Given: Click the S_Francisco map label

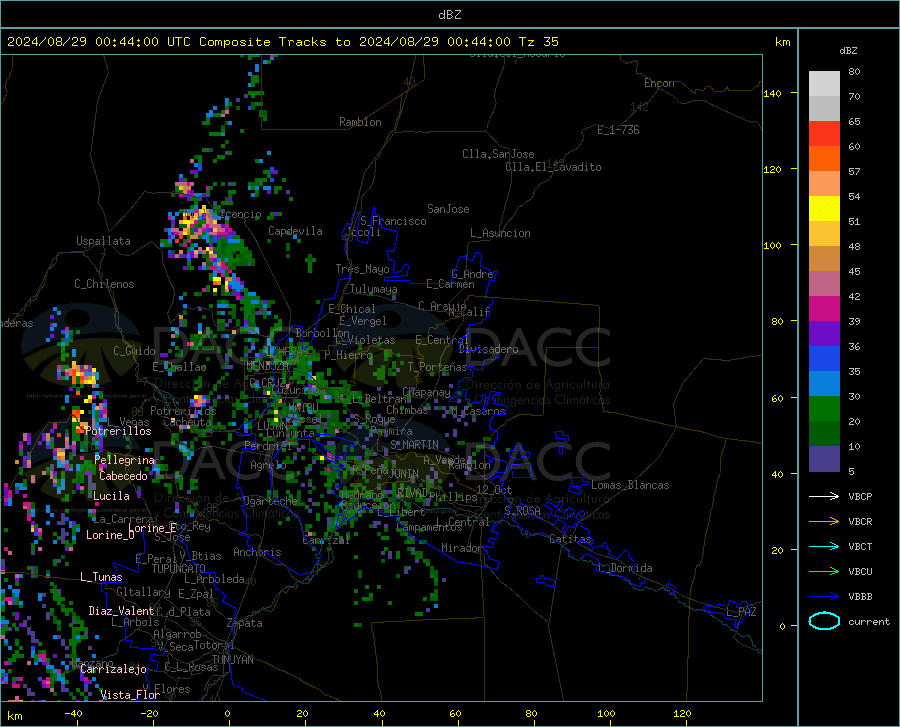Looking at the screenshot, I should click(393, 221).
